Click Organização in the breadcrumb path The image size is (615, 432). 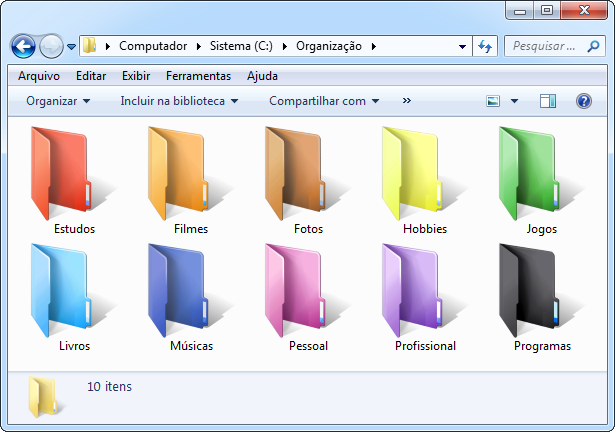(x=329, y=46)
